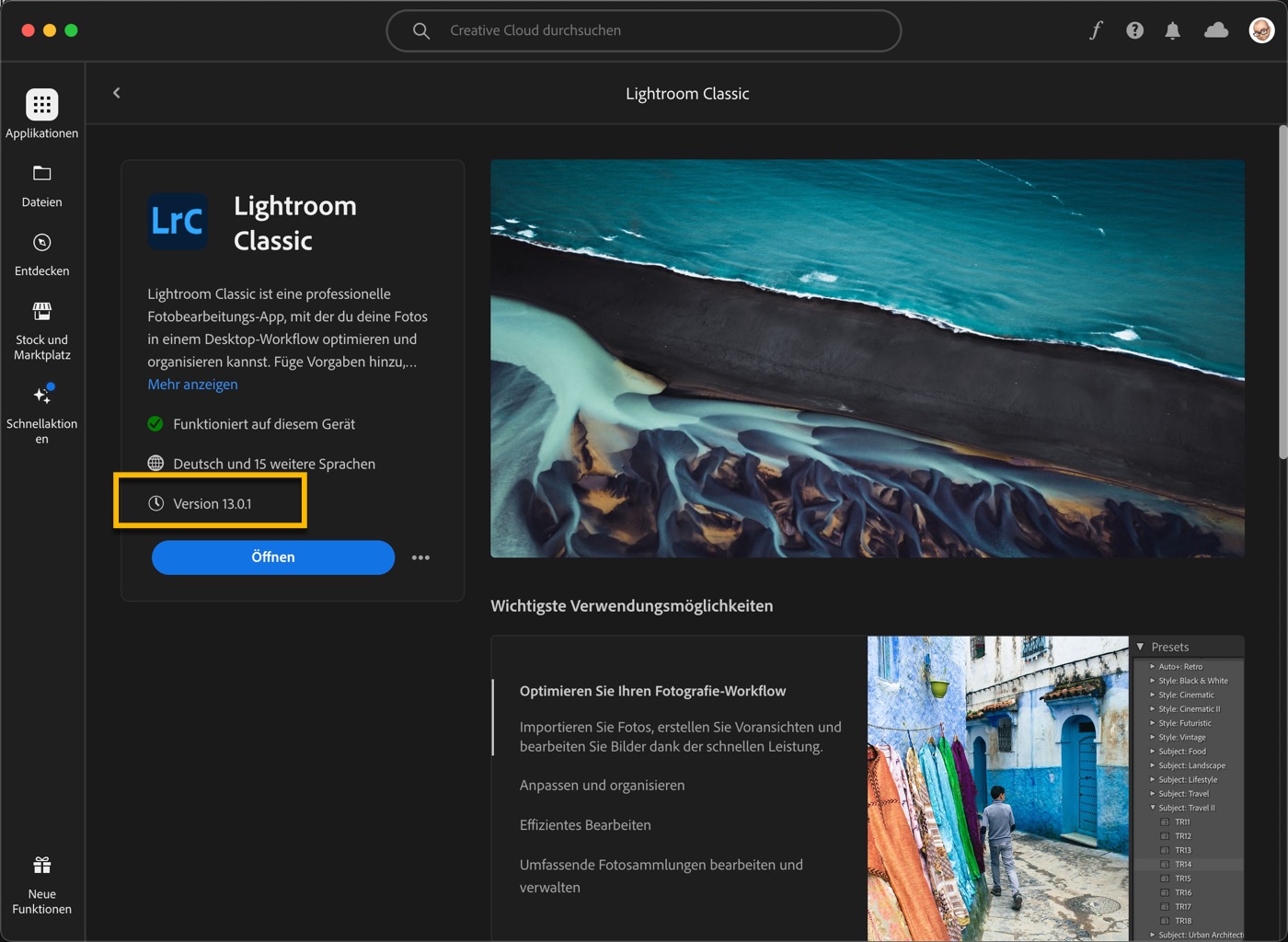Click the search magnifier icon

(x=420, y=30)
